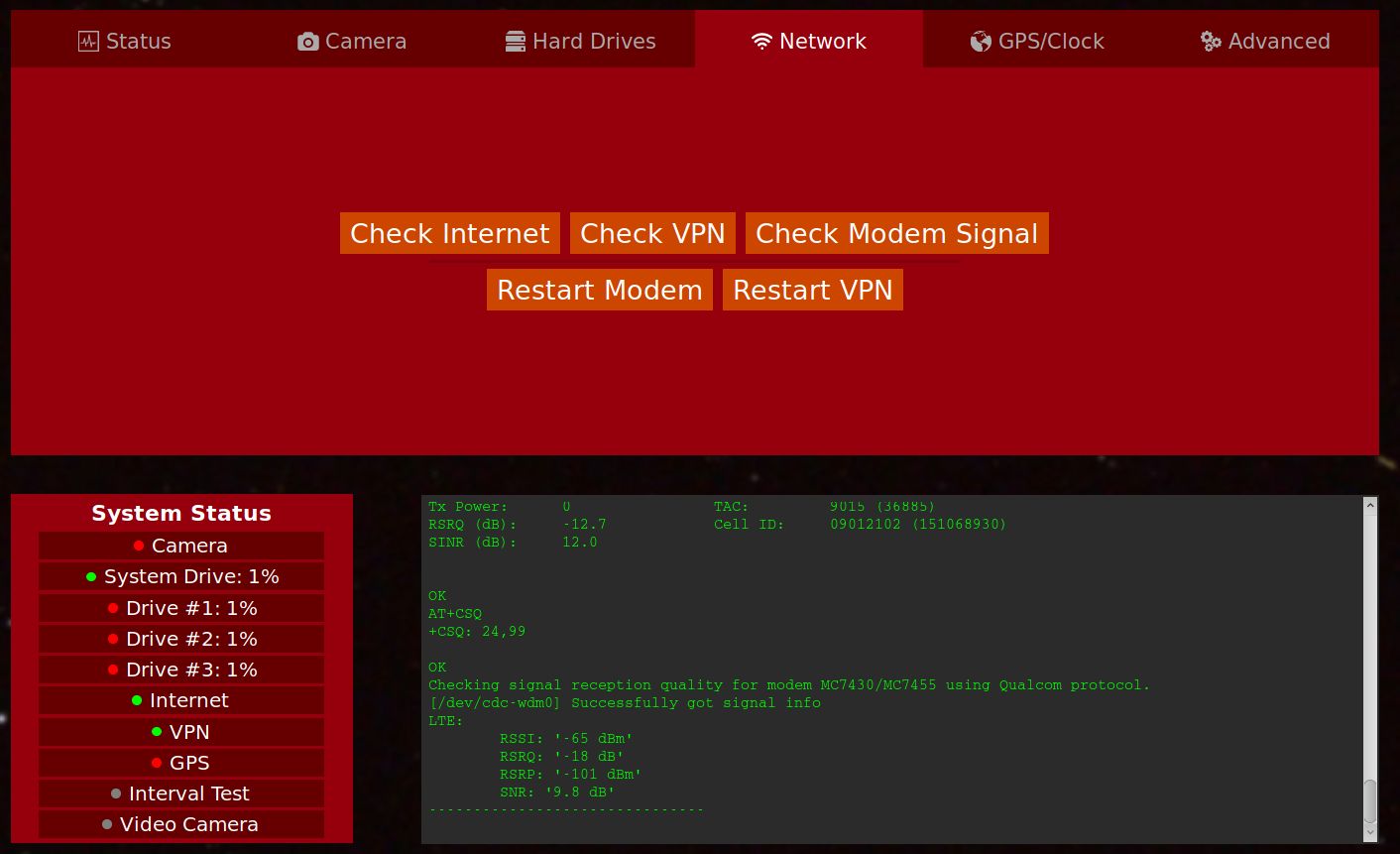Screen dimensions: 1400x854
Task: Click the Wi-Fi icon on Network tab
Action: (761, 42)
